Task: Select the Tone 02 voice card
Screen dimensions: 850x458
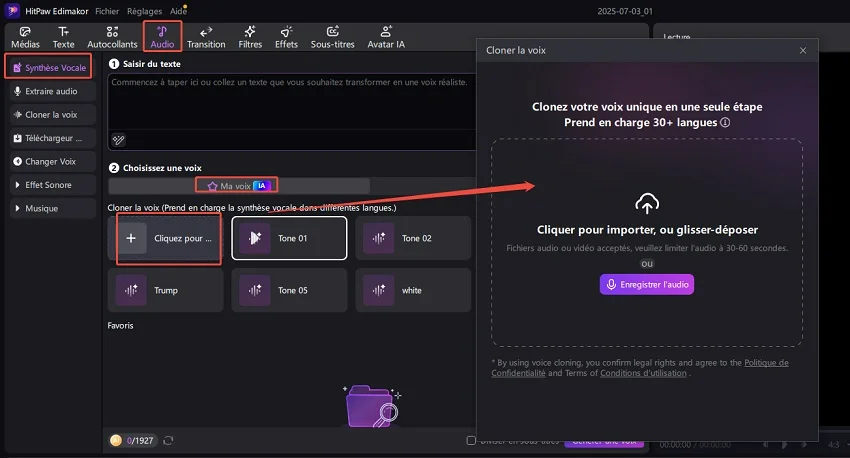Action: click(x=412, y=238)
